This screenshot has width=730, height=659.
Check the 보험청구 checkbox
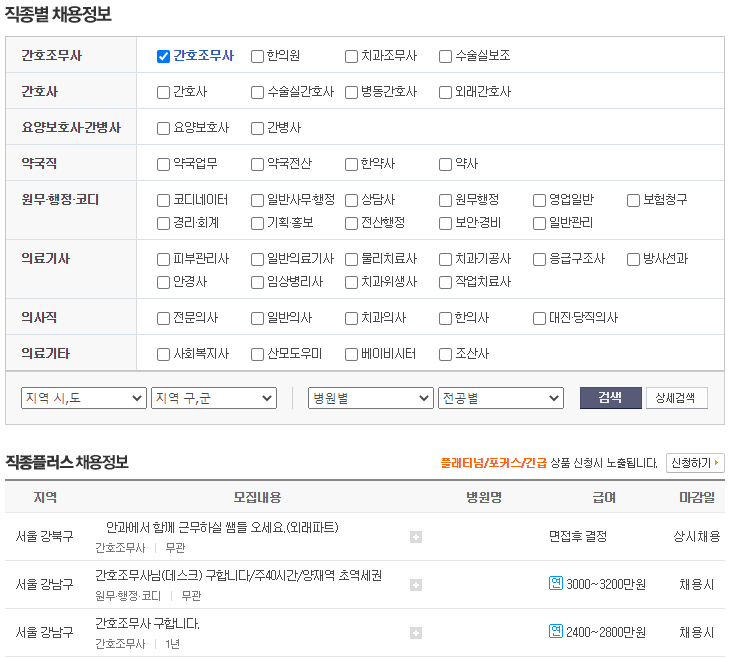click(634, 200)
